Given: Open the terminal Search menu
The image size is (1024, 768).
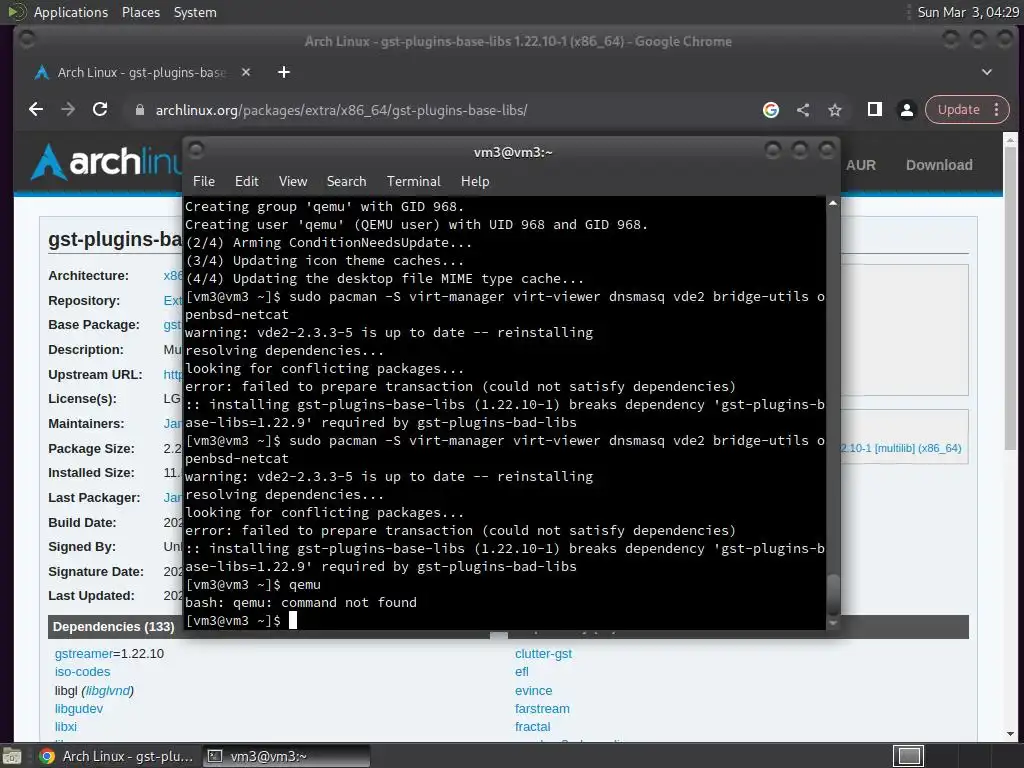Looking at the screenshot, I should click(346, 182).
